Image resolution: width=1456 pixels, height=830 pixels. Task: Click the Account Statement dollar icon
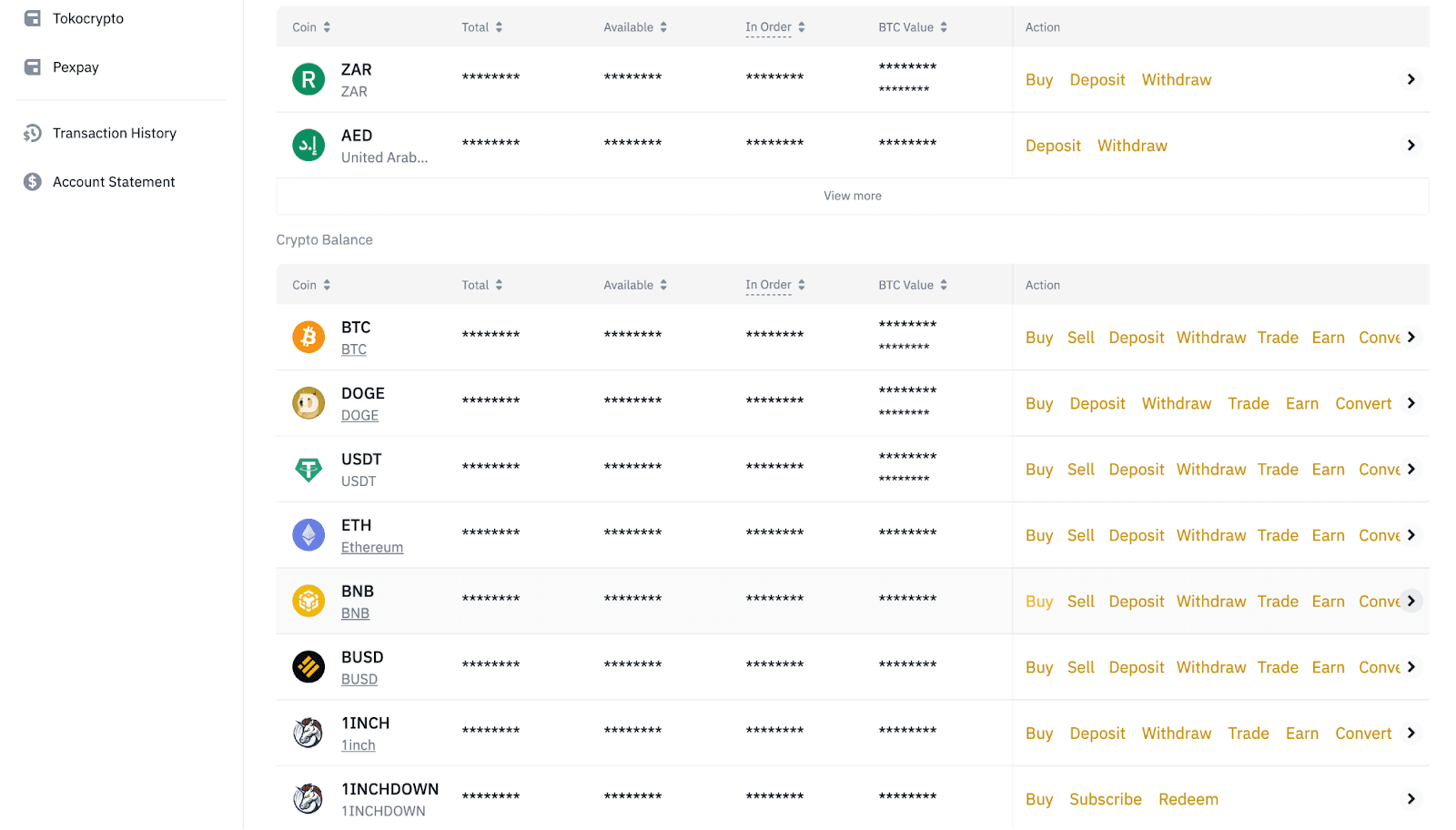click(x=33, y=182)
